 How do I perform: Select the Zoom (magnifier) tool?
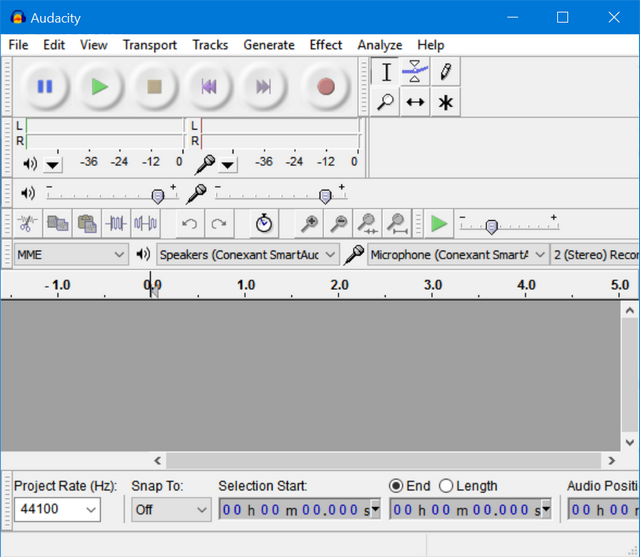click(386, 102)
